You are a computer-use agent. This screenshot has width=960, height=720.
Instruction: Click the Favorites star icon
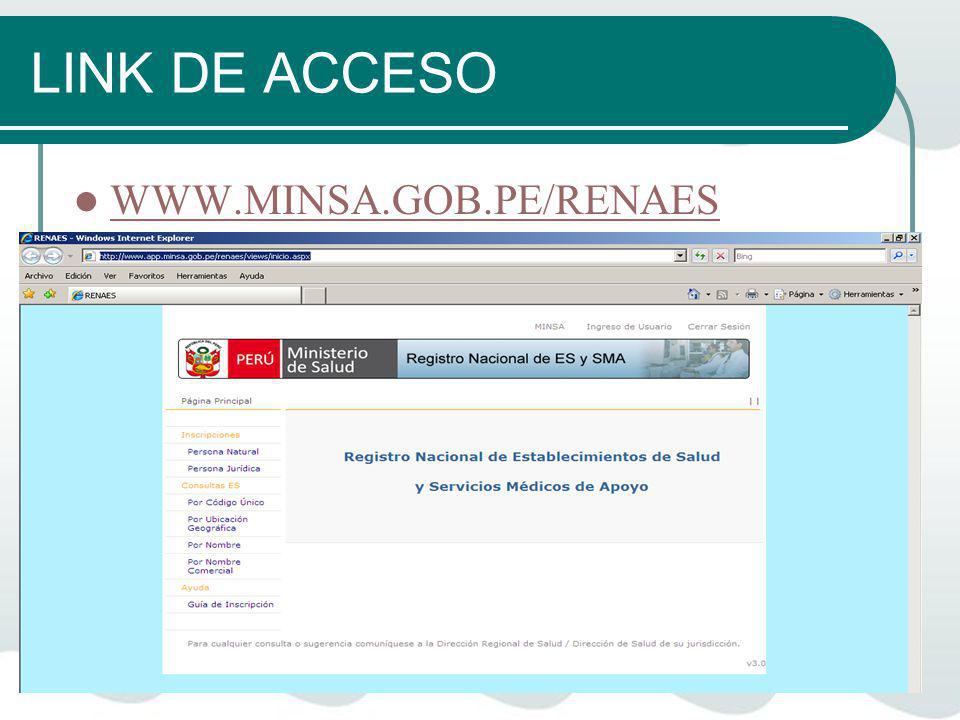(29, 294)
